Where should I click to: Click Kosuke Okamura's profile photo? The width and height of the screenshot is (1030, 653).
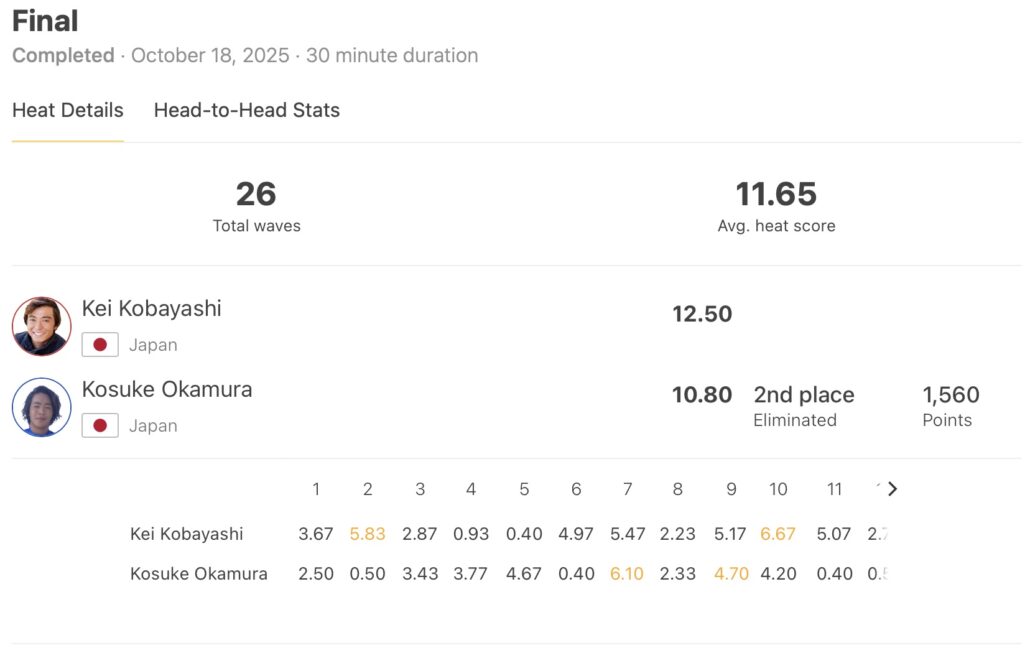coord(41,407)
